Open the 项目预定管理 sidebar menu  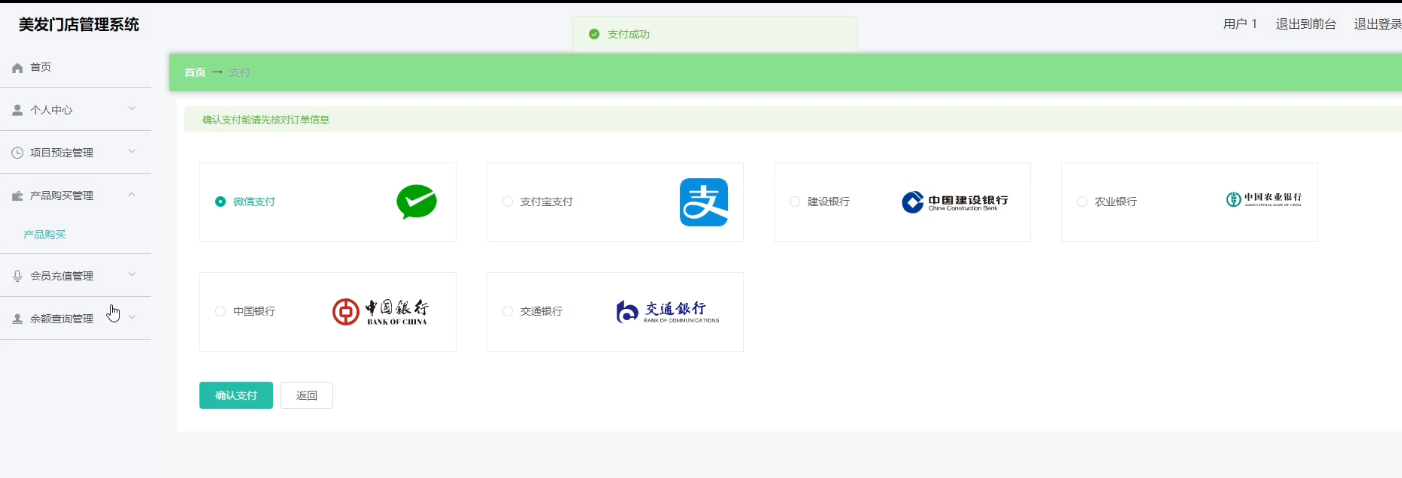(x=75, y=153)
